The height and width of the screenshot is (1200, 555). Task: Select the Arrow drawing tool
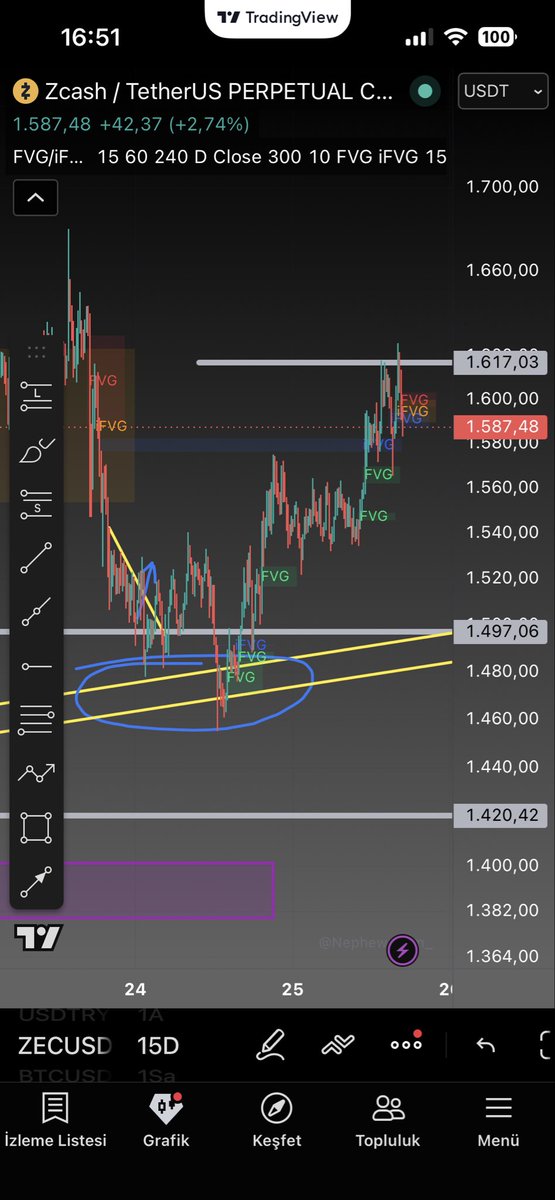pos(36,882)
